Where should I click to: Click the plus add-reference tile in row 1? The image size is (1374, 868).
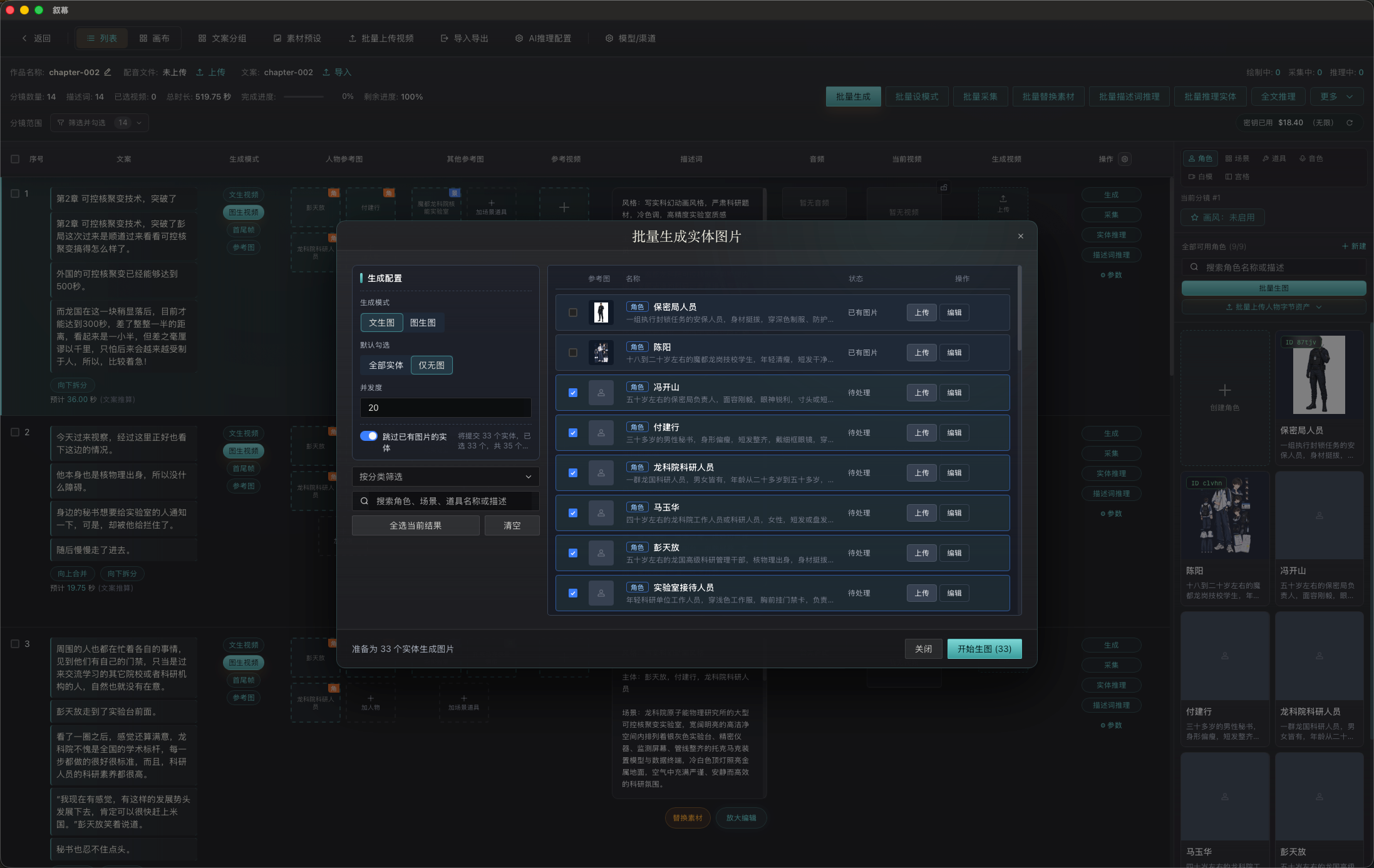click(x=564, y=207)
